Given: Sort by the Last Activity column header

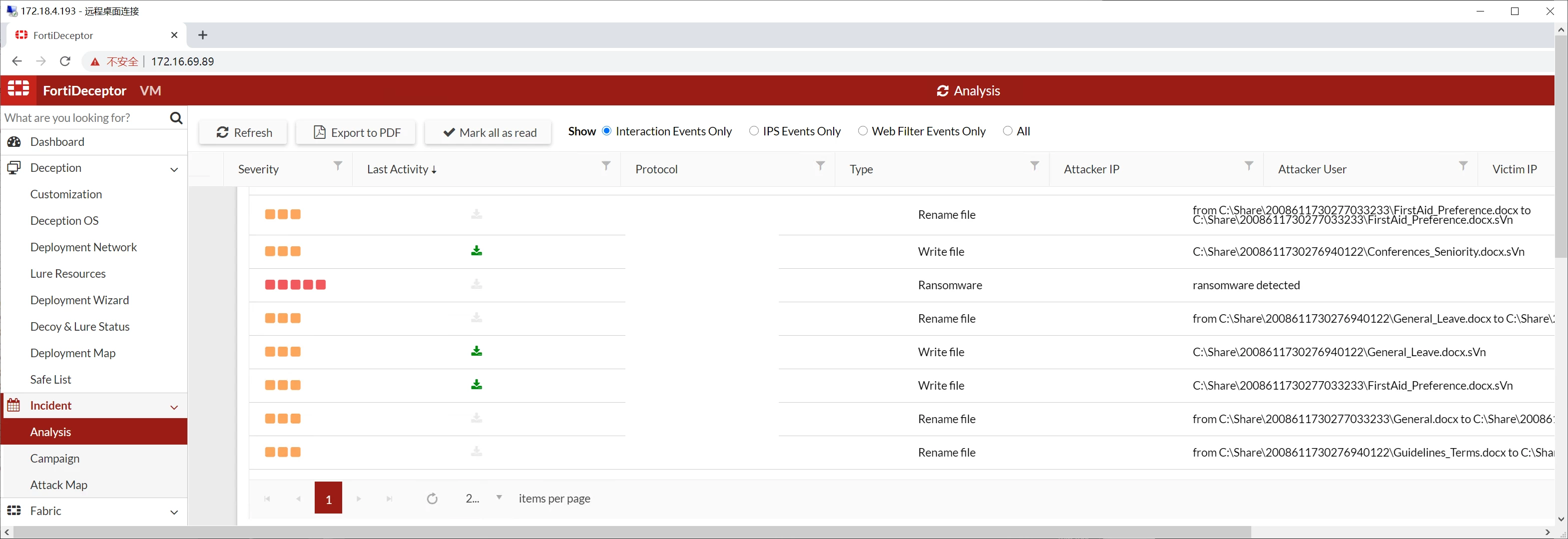Looking at the screenshot, I should click(x=402, y=169).
